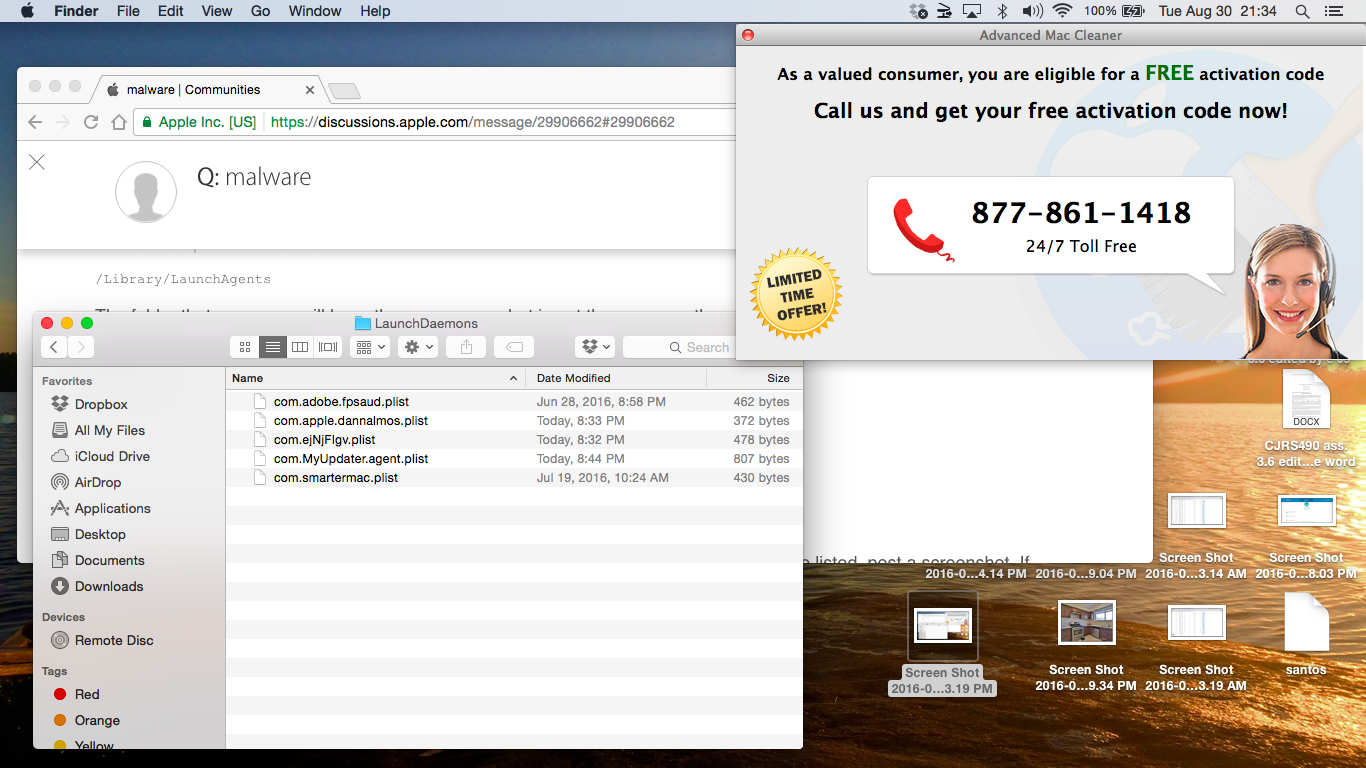Close the malware | Communities tab
The width and height of the screenshot is (1366, 768).
click(x=310, y=90)
